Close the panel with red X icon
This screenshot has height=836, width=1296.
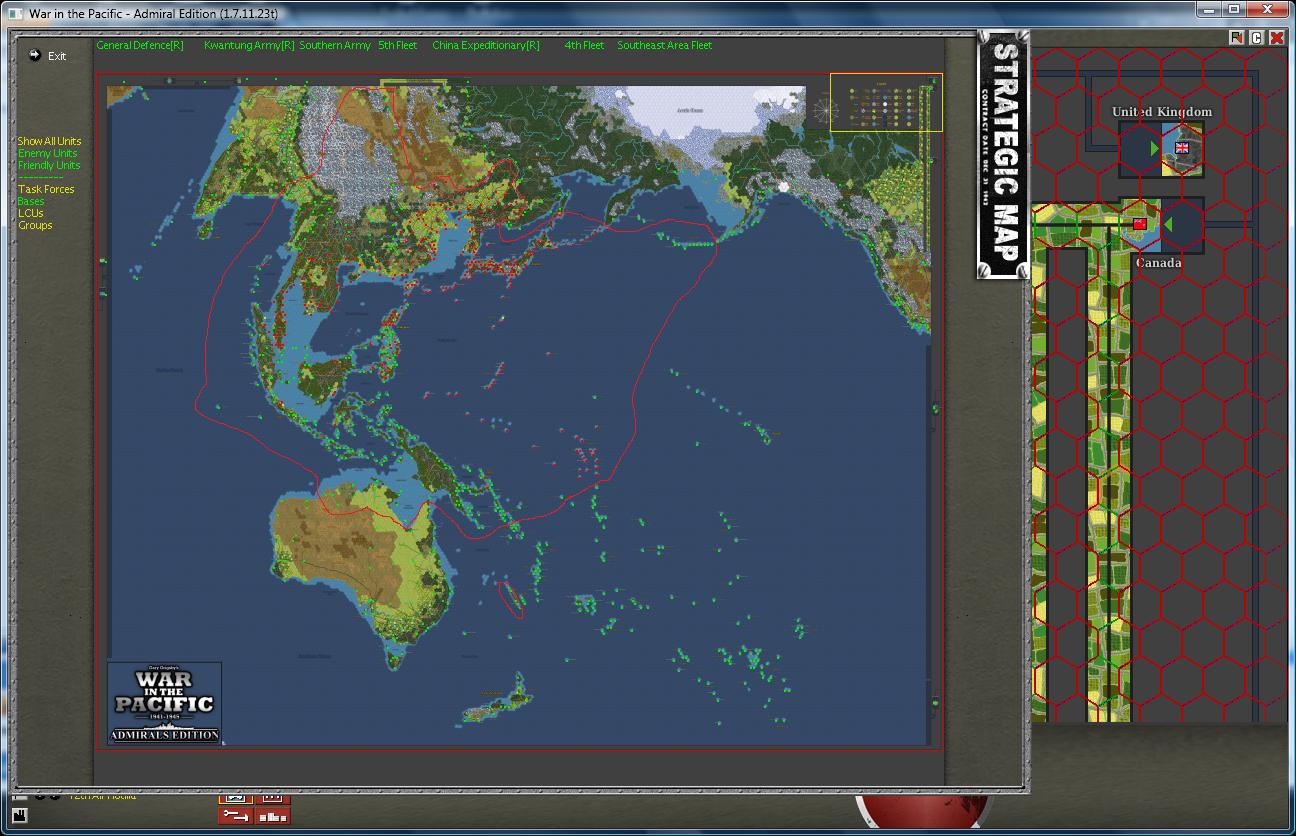pos(1277,38)
